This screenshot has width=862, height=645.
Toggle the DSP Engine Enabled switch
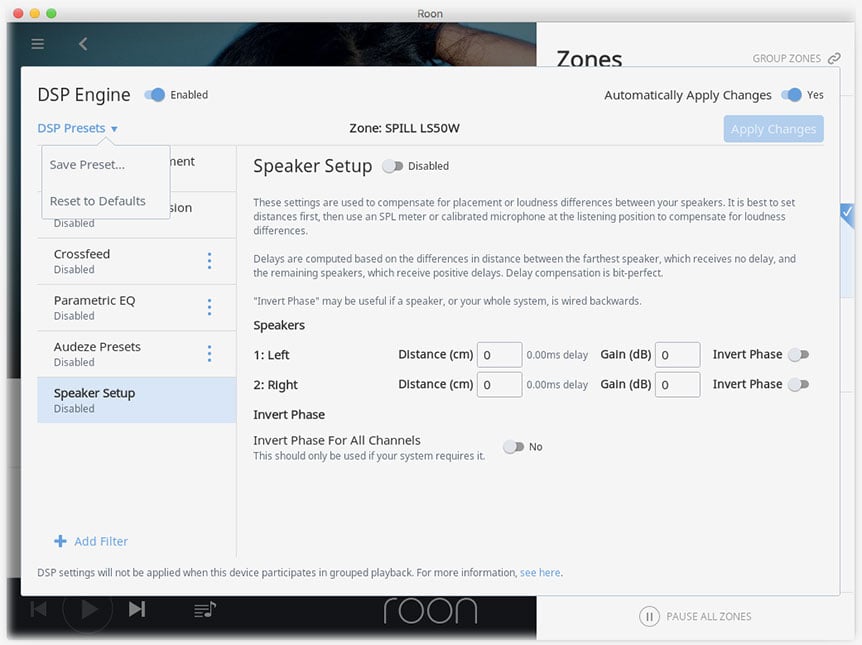[x=154, y=95]
